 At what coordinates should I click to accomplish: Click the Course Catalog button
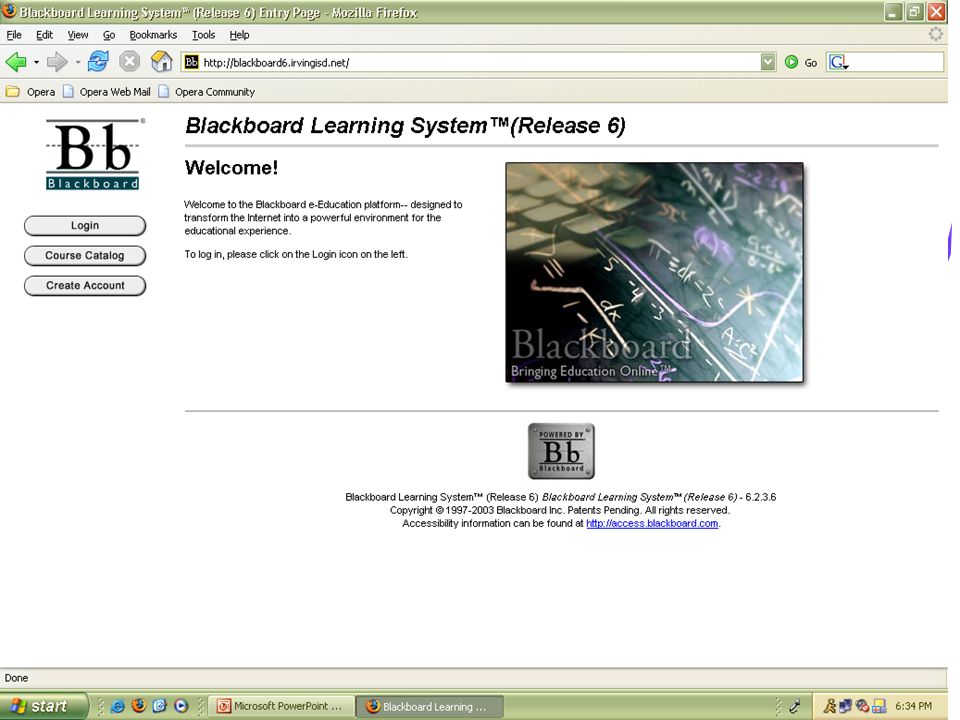click(x=85, y=255)
